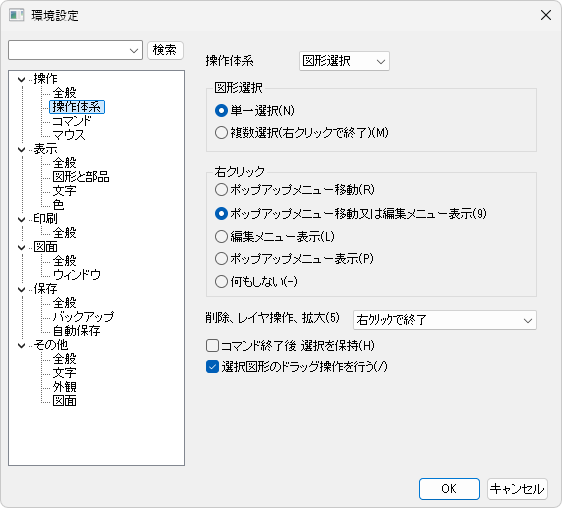Open バックアップ under 保存
This screenshot has height=508, width=562.
[x=83, y=317]
